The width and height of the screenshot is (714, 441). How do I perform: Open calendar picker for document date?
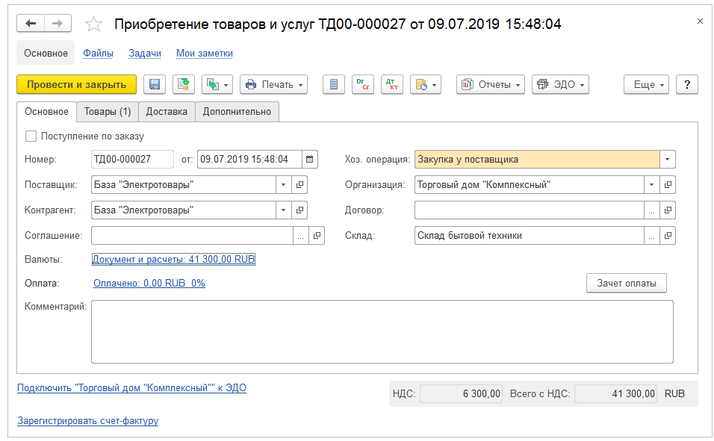tap(309, 159)
